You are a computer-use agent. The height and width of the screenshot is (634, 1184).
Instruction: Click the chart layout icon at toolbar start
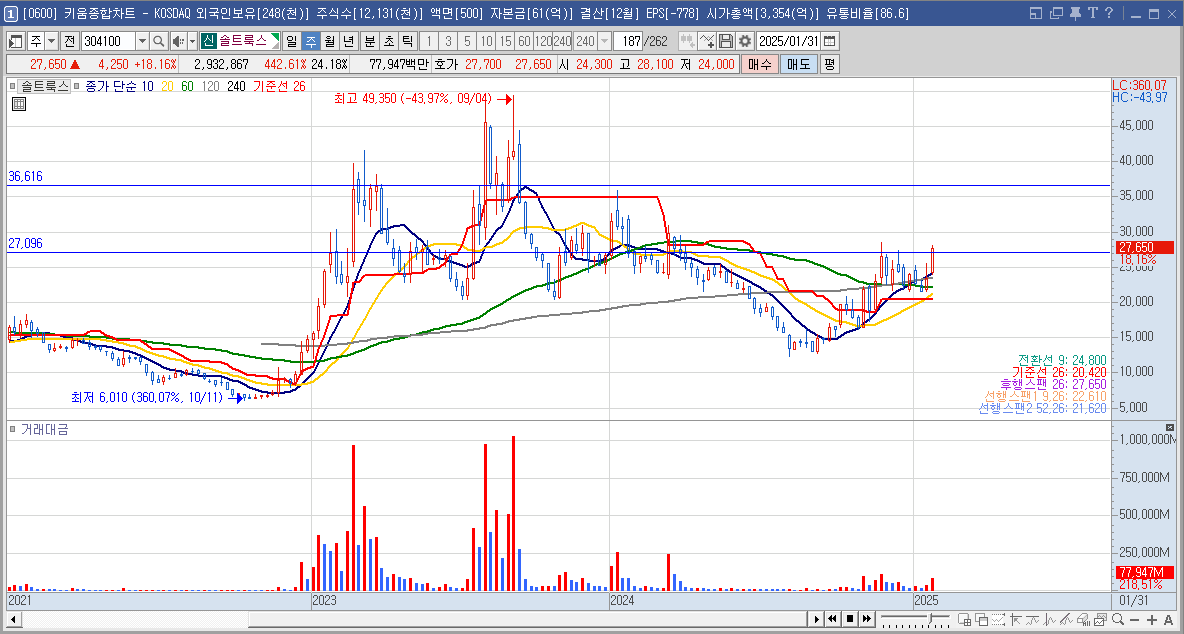[15, 41]
